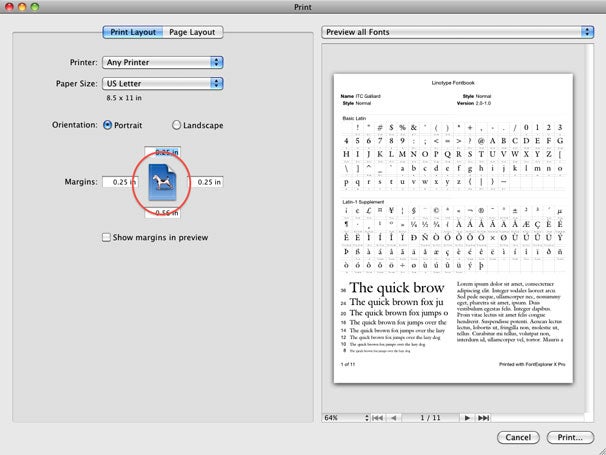Go to previous preview page
Screen dimensions: 606x455
point(393,418)
